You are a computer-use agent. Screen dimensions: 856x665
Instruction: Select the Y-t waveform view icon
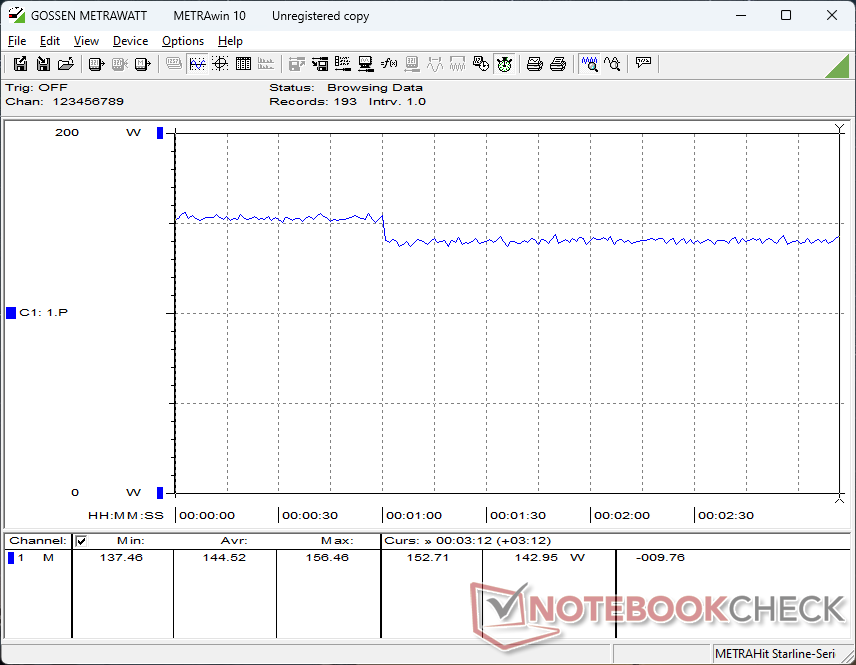pyautogui.click(x=197, y=64)
